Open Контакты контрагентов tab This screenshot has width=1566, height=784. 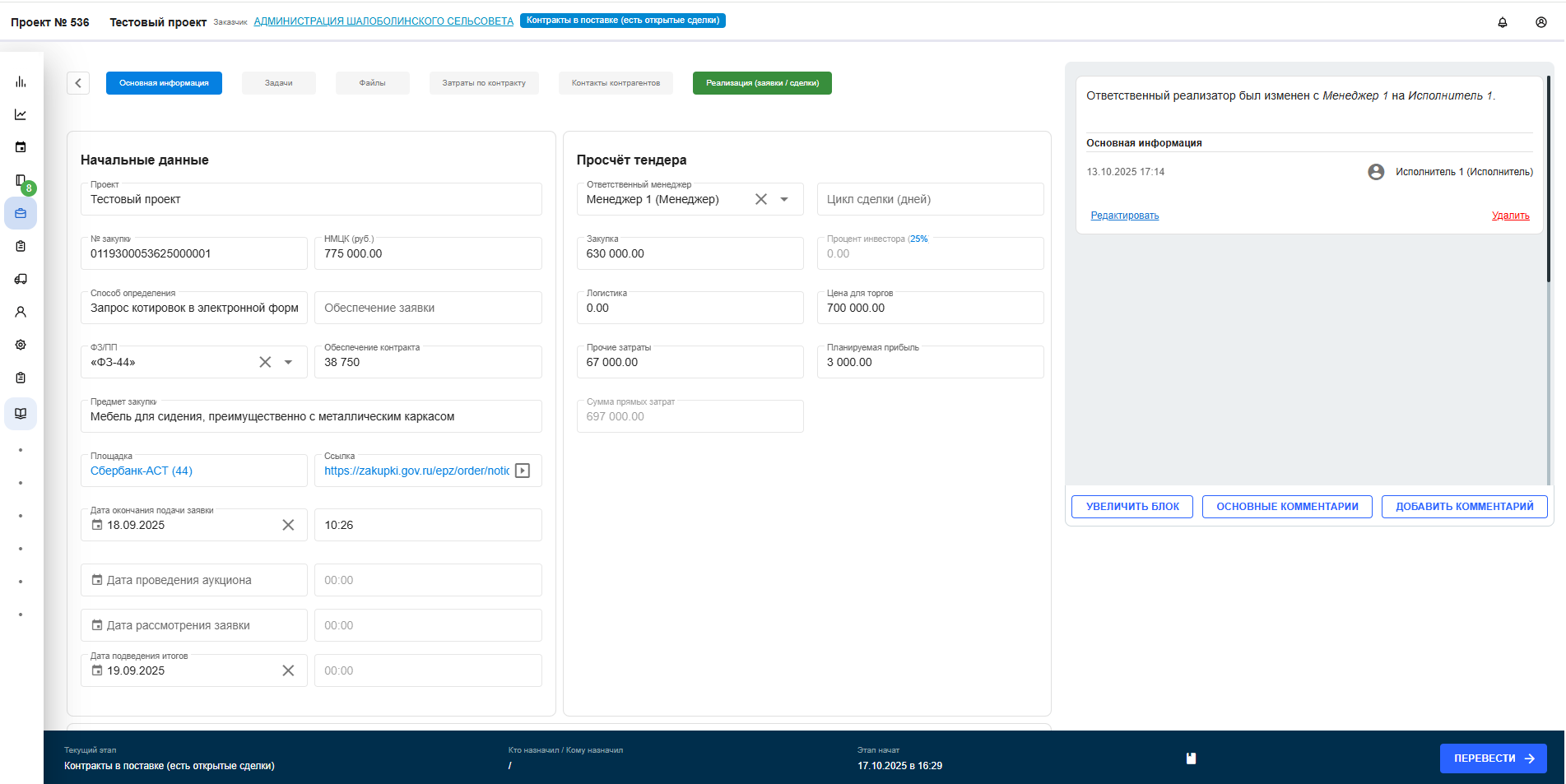coord(616,83)
